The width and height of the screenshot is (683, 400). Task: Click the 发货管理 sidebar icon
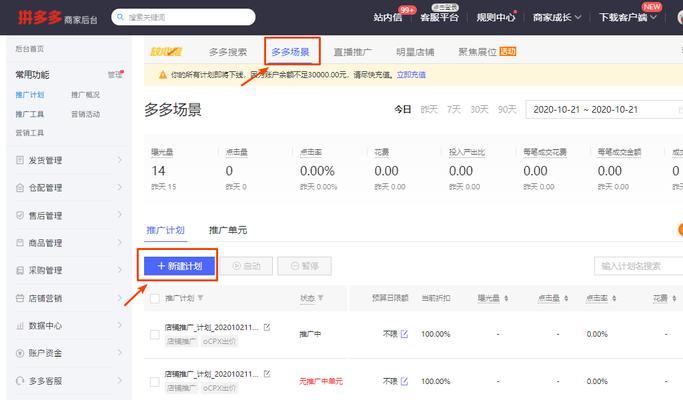(20, 160)
